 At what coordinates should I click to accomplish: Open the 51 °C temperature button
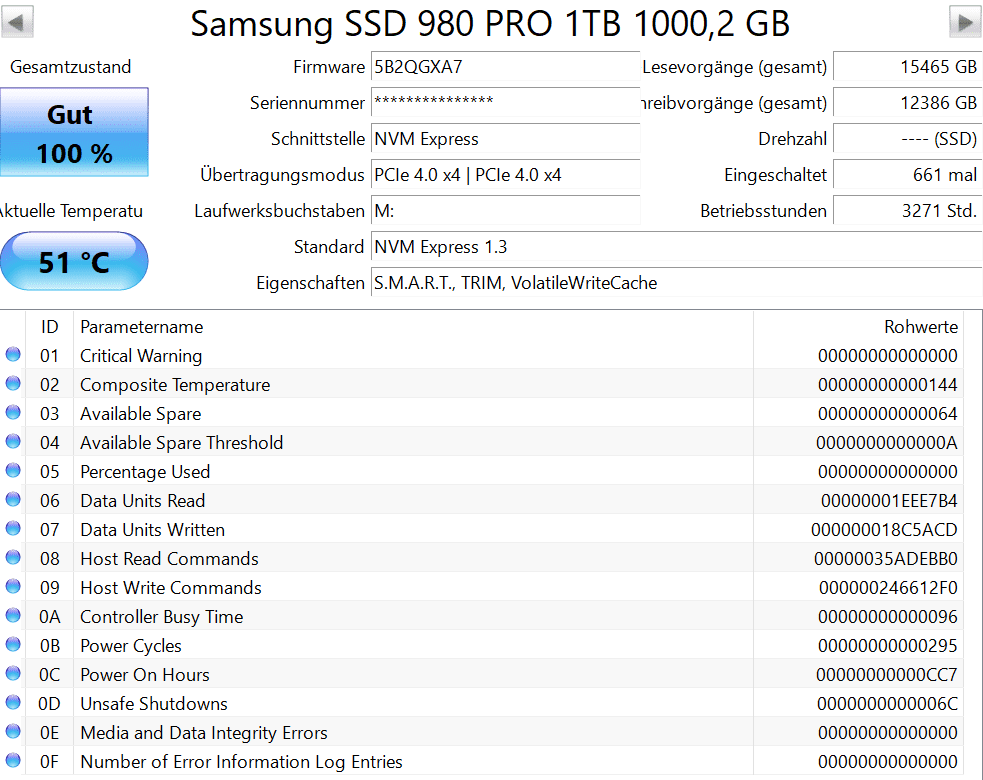[x=75, y=261]
